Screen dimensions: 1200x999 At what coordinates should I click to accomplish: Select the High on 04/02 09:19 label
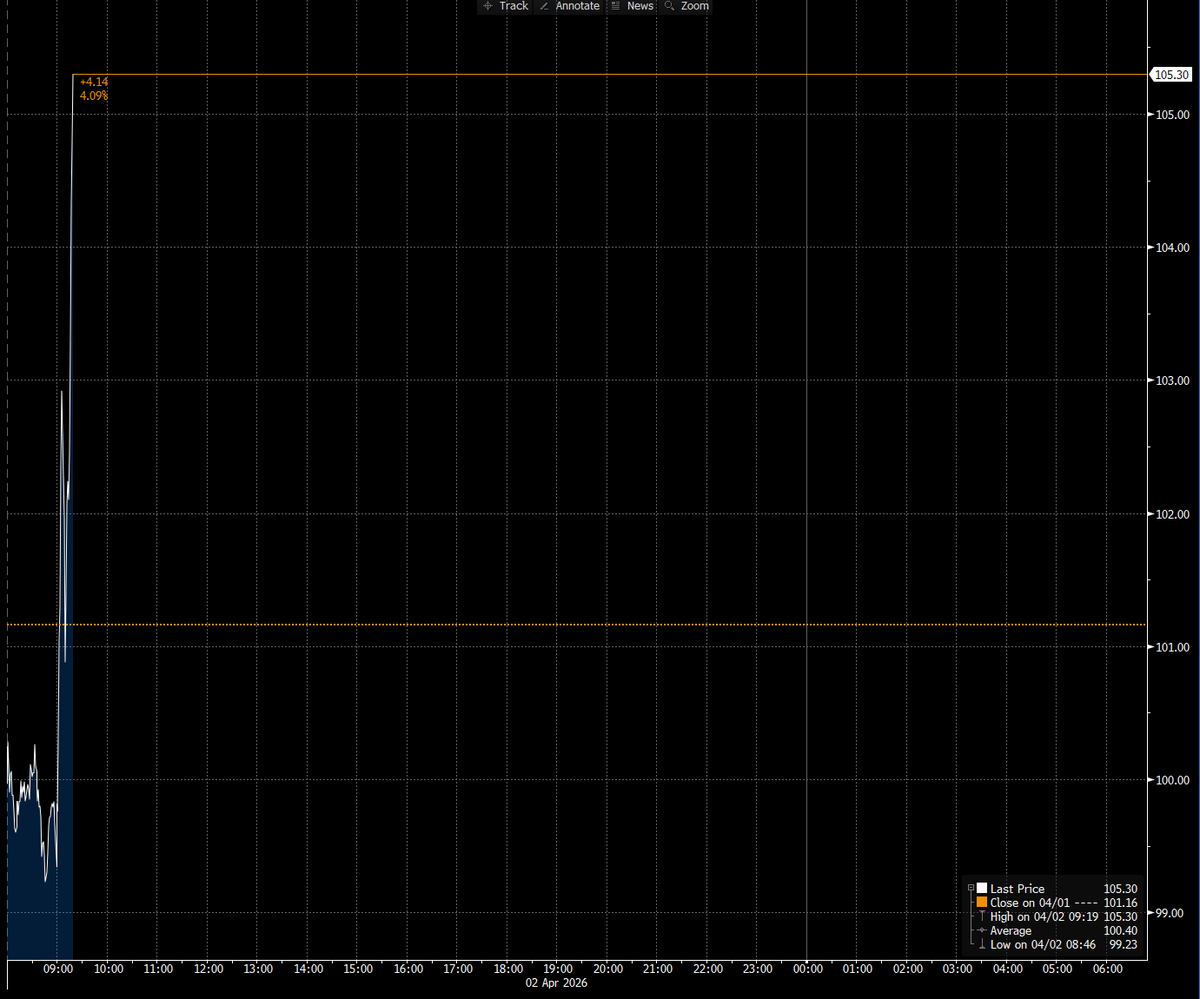[x=1044, y=916]
